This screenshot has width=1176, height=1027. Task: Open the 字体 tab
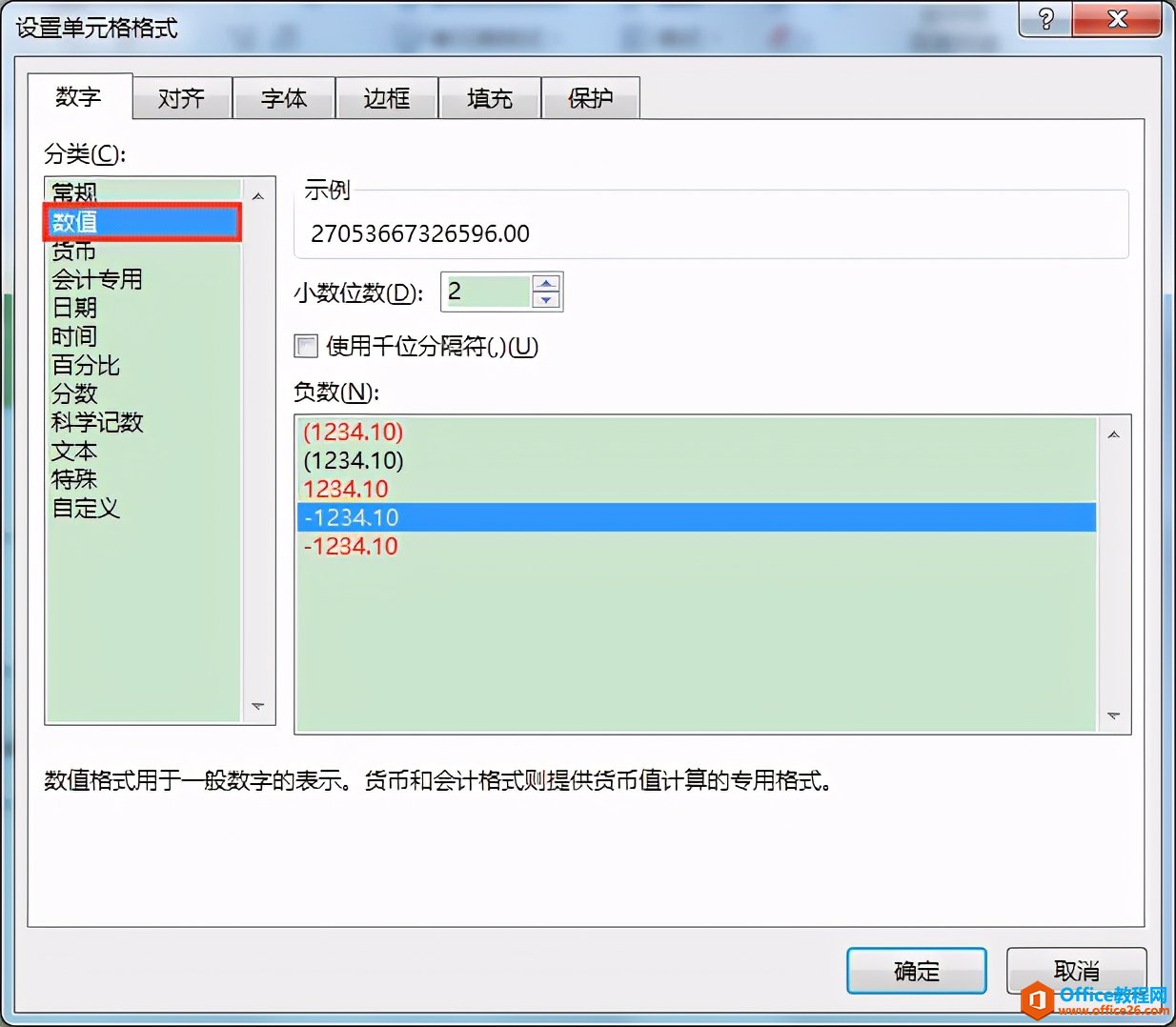(284, 98)
